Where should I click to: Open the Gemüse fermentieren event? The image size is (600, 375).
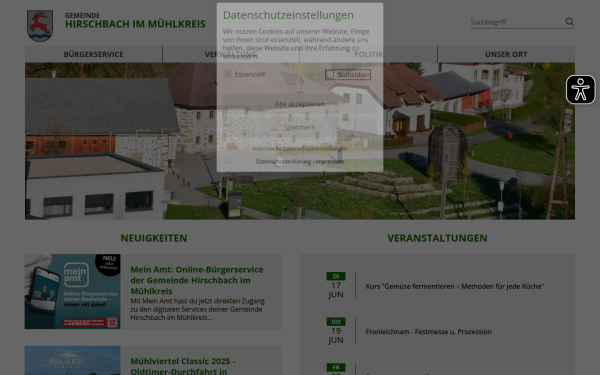pos(455,286)
